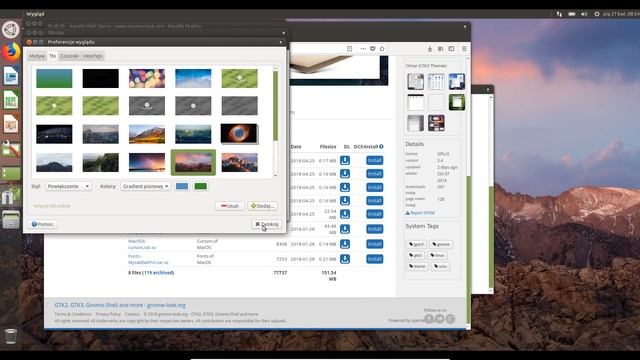Screen dimensions: 640x360
Task: Download the 0.21 MB fonts file
Action: pyautogui.click(x=345, y=259)
